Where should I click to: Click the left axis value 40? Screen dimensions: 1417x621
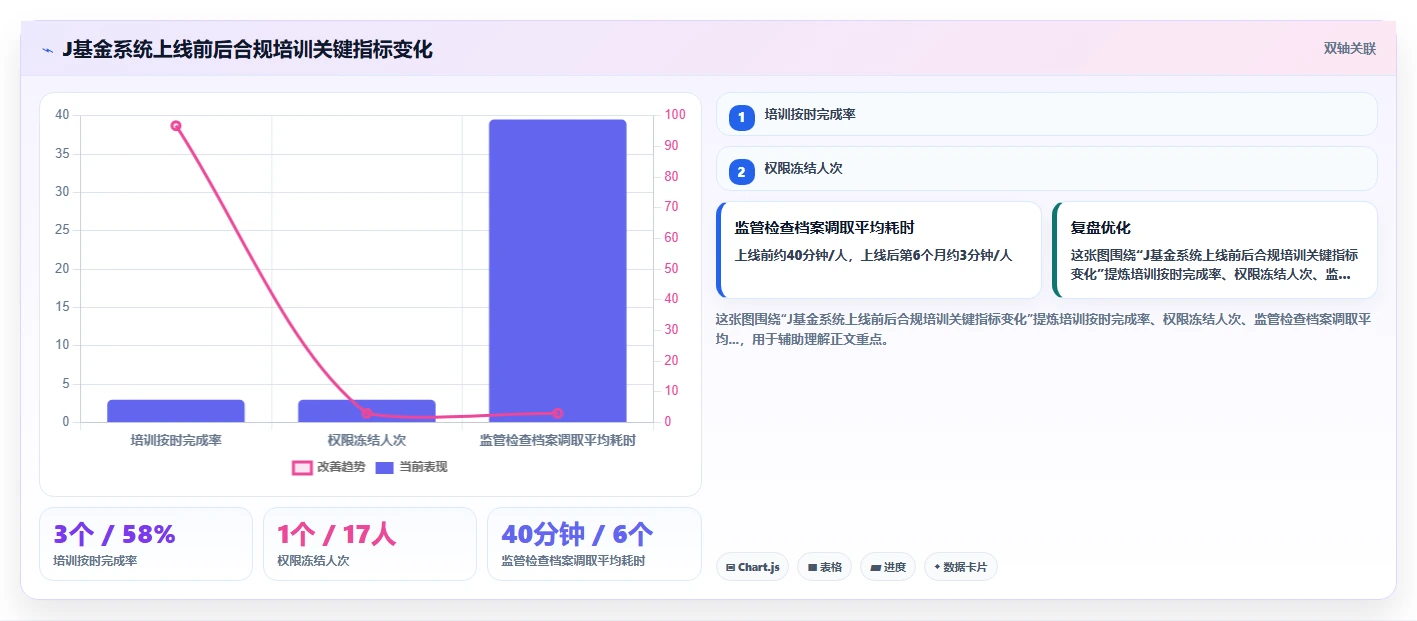(62, 115)
